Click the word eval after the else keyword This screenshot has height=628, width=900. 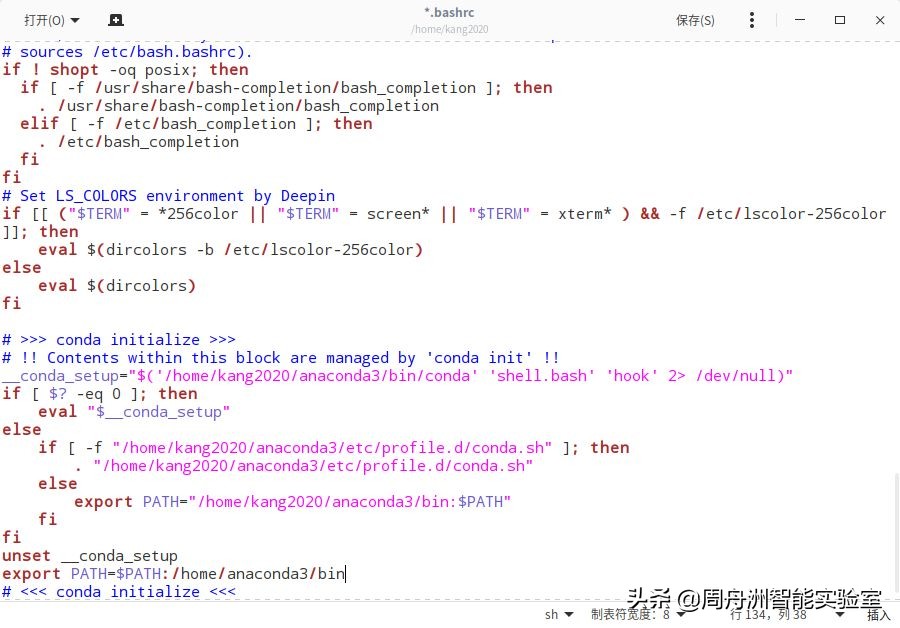[57, 285]
